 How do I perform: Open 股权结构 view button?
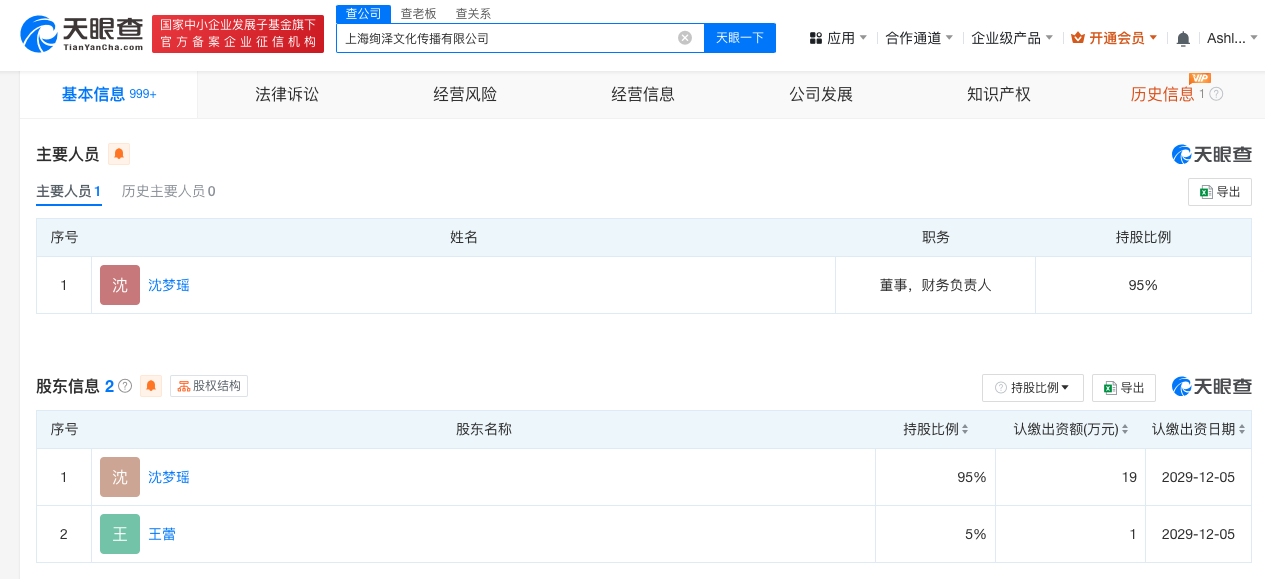(x=209, y=386)
